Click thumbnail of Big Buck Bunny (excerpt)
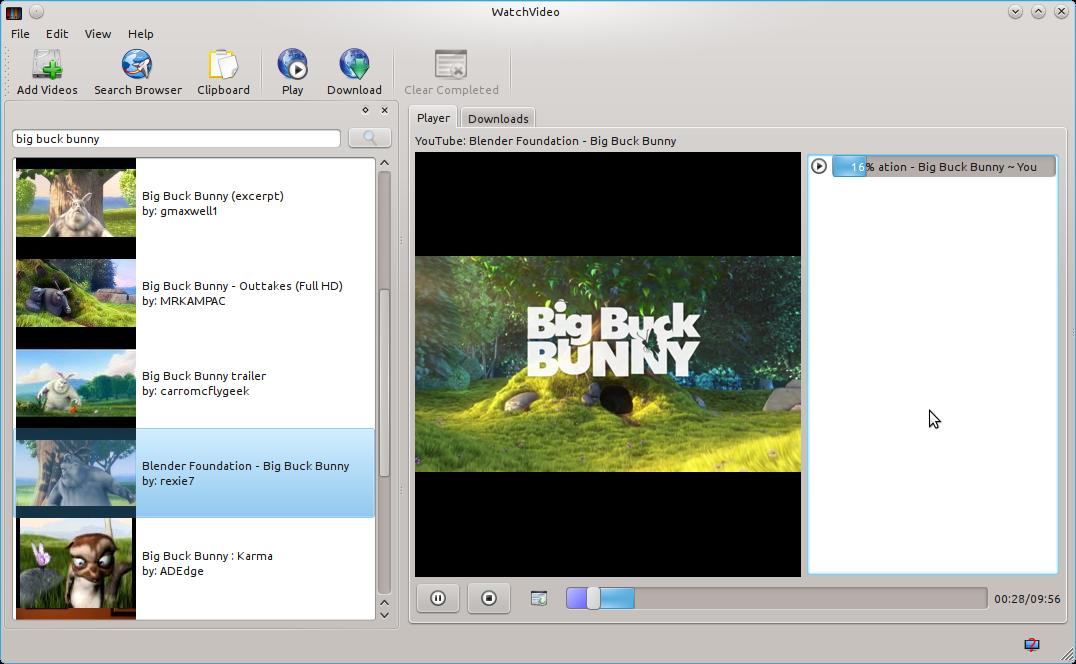Image resolution: width=1076 pixels, height=664 pixels. [75, 204]
